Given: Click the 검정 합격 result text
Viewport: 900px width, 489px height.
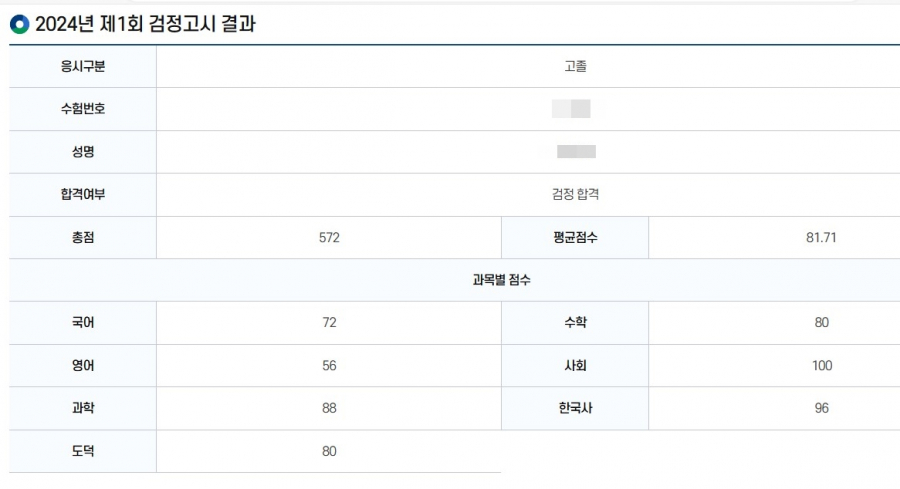Looking at the screenshot, I should pyautogui.click(x=575, y=195).
